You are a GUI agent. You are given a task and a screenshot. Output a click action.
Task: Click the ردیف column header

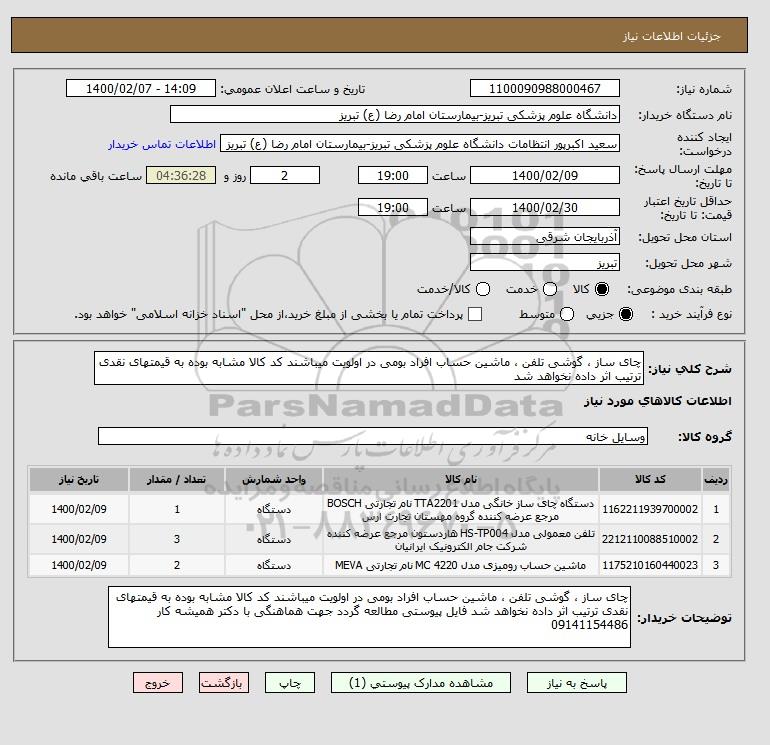(x=715, y=479)
